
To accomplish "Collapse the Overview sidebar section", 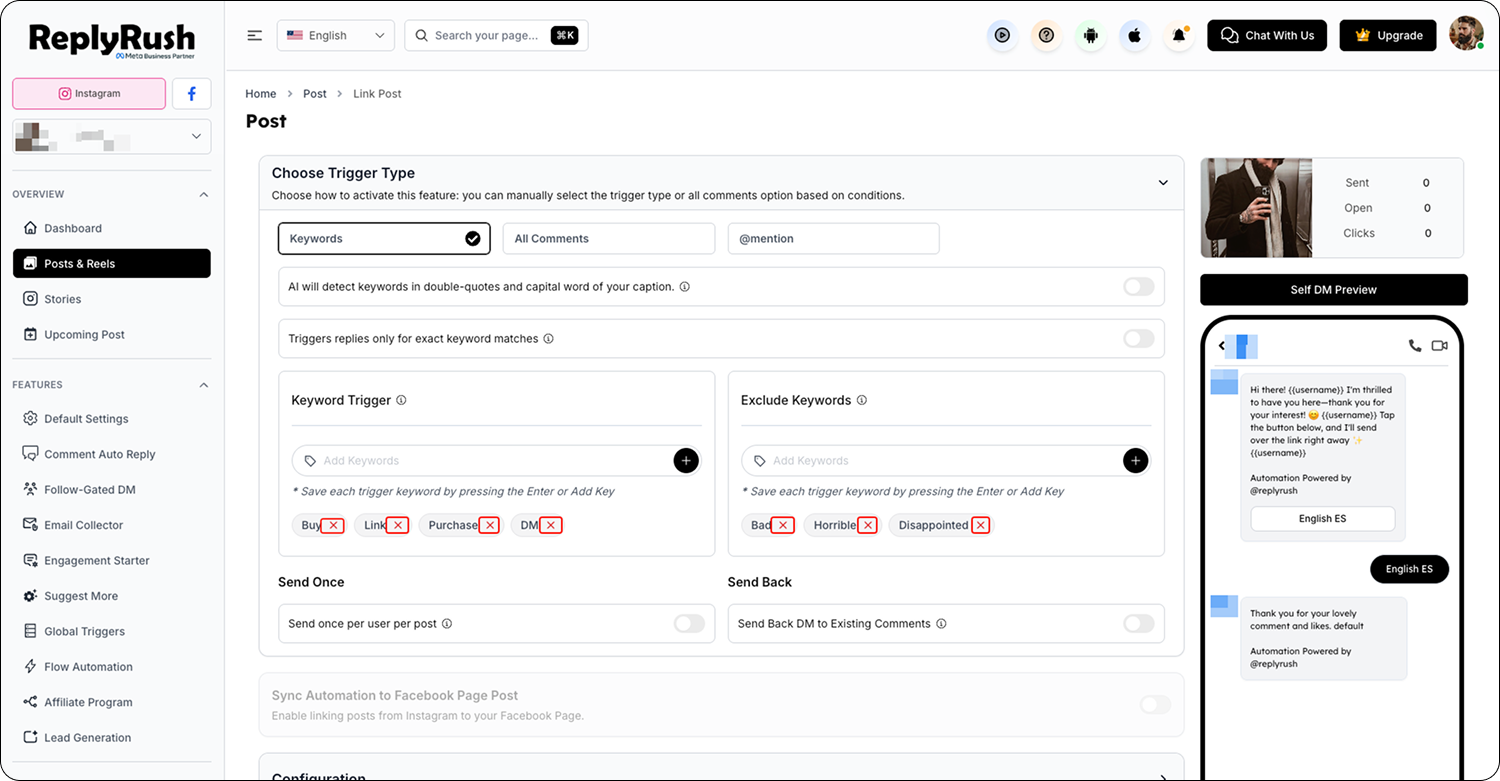I will 204,194.
